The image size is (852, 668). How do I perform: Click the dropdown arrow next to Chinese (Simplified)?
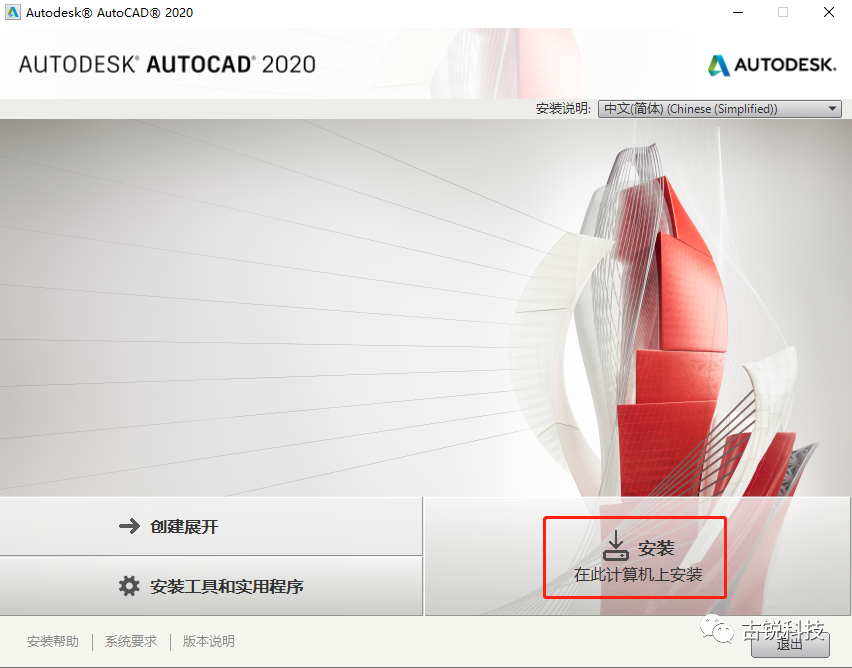(831, 108)
